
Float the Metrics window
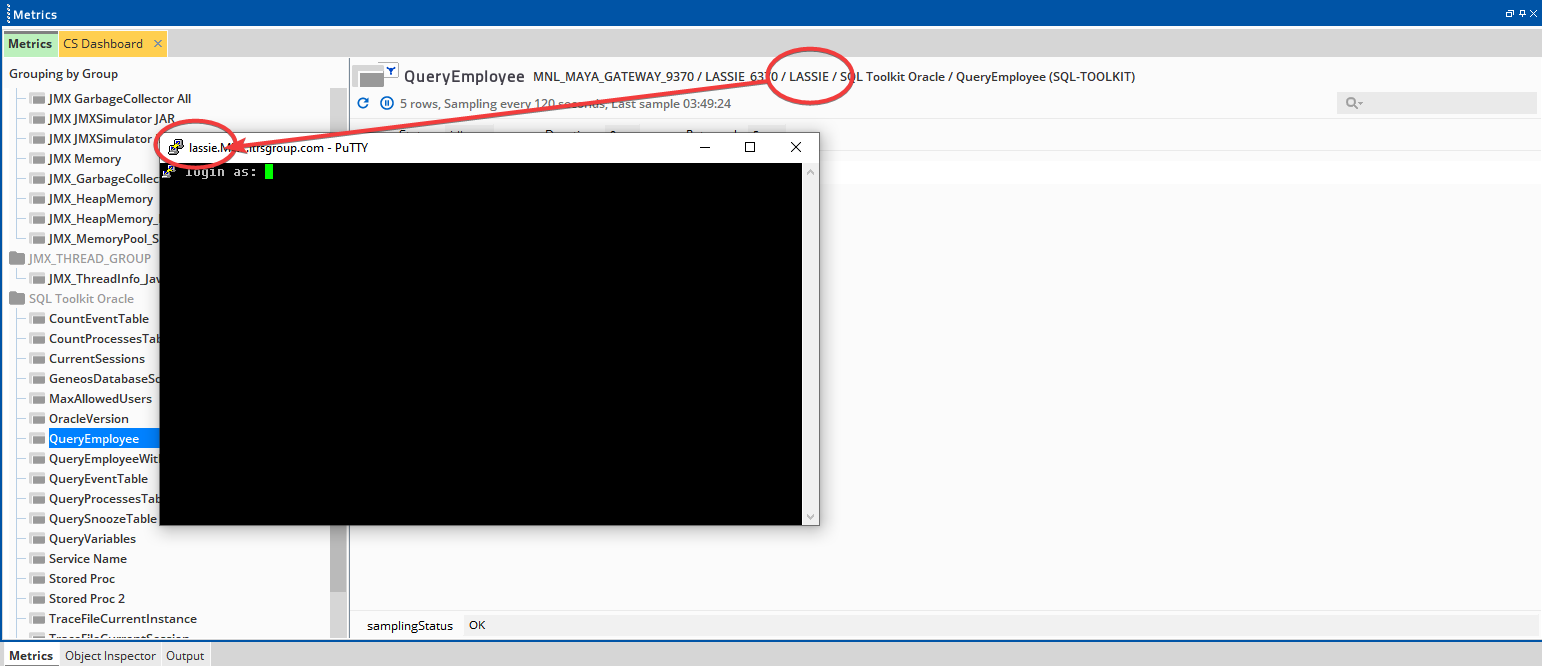pos(1509,13)
